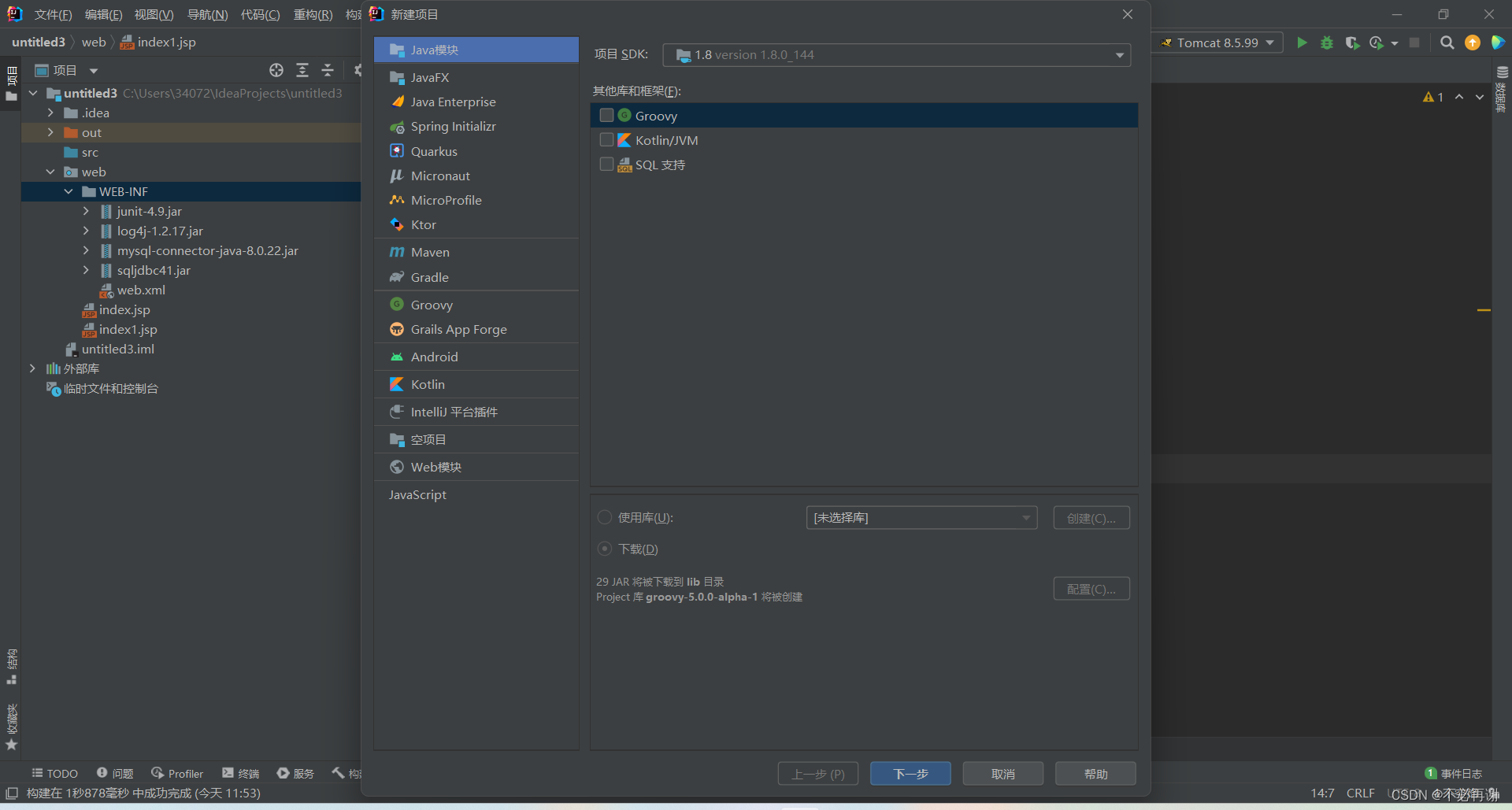Collapse the WEB-INF folder
Screen dimensions: 1512x810
(69, 191)
